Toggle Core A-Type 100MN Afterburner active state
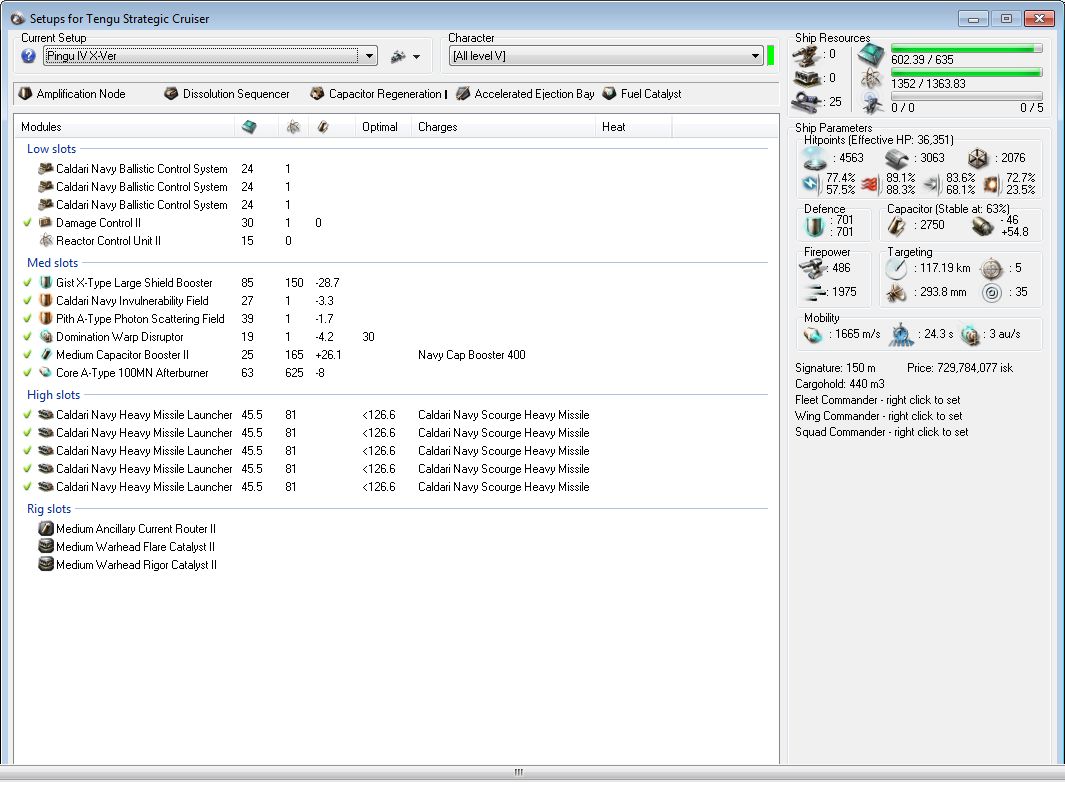 [27, 373]
